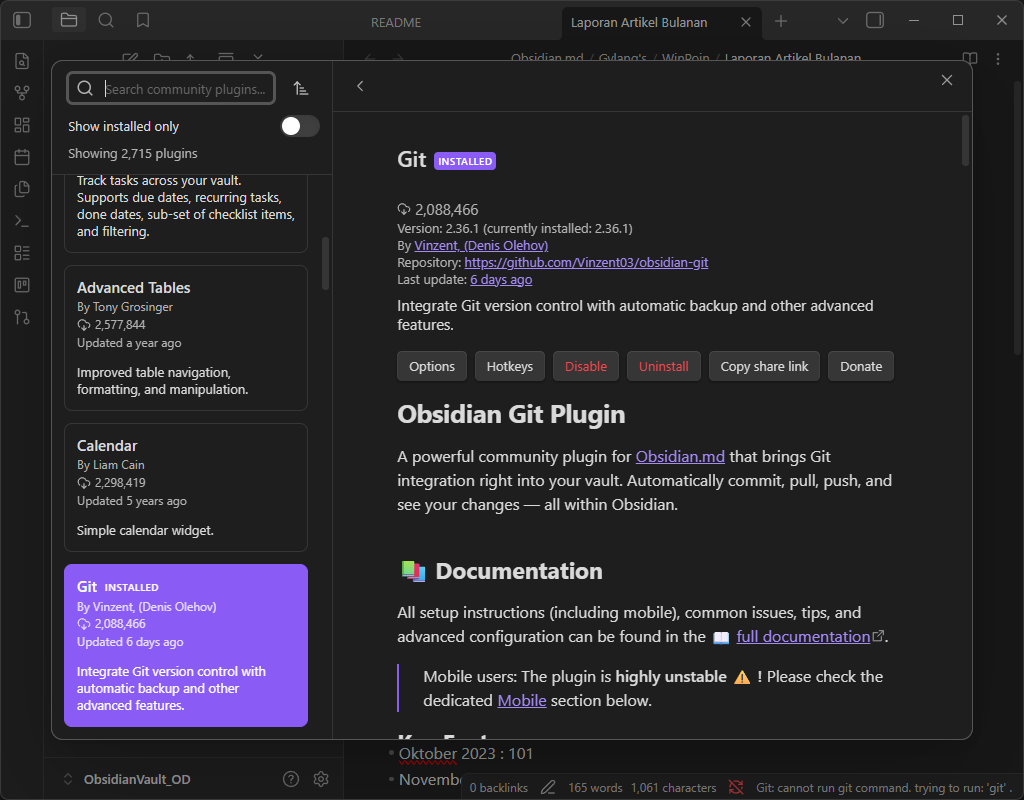Open the help icon beside vault name
1024x800 pixels.
pos(291,779)
